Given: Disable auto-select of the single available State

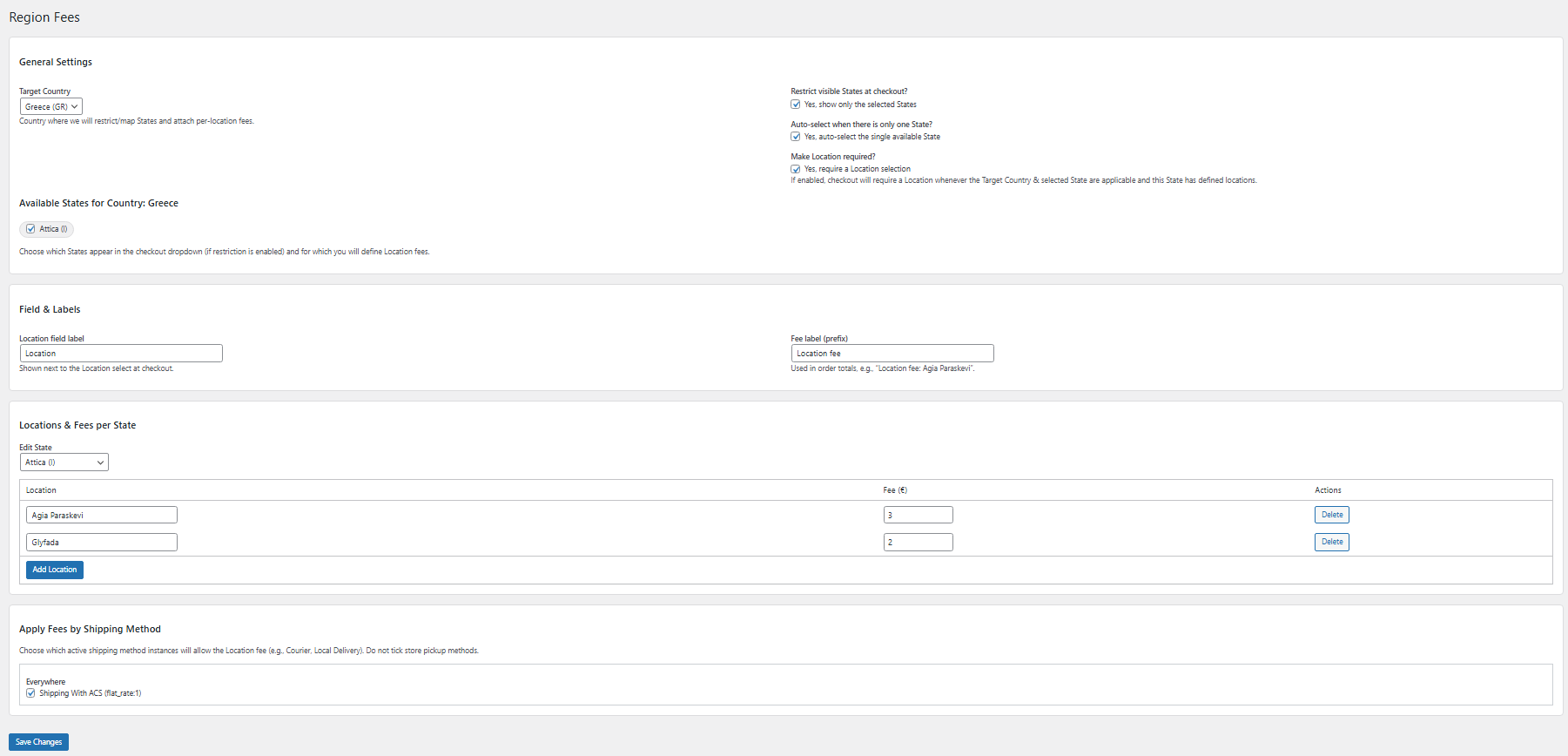Looking at the screenshot, I should (x=795, y=137).
